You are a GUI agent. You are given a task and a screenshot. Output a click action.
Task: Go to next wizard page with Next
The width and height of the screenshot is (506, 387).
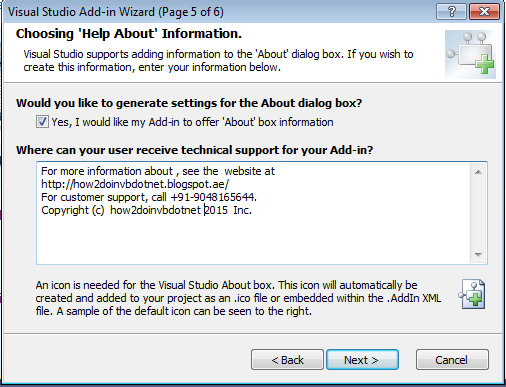362,360
